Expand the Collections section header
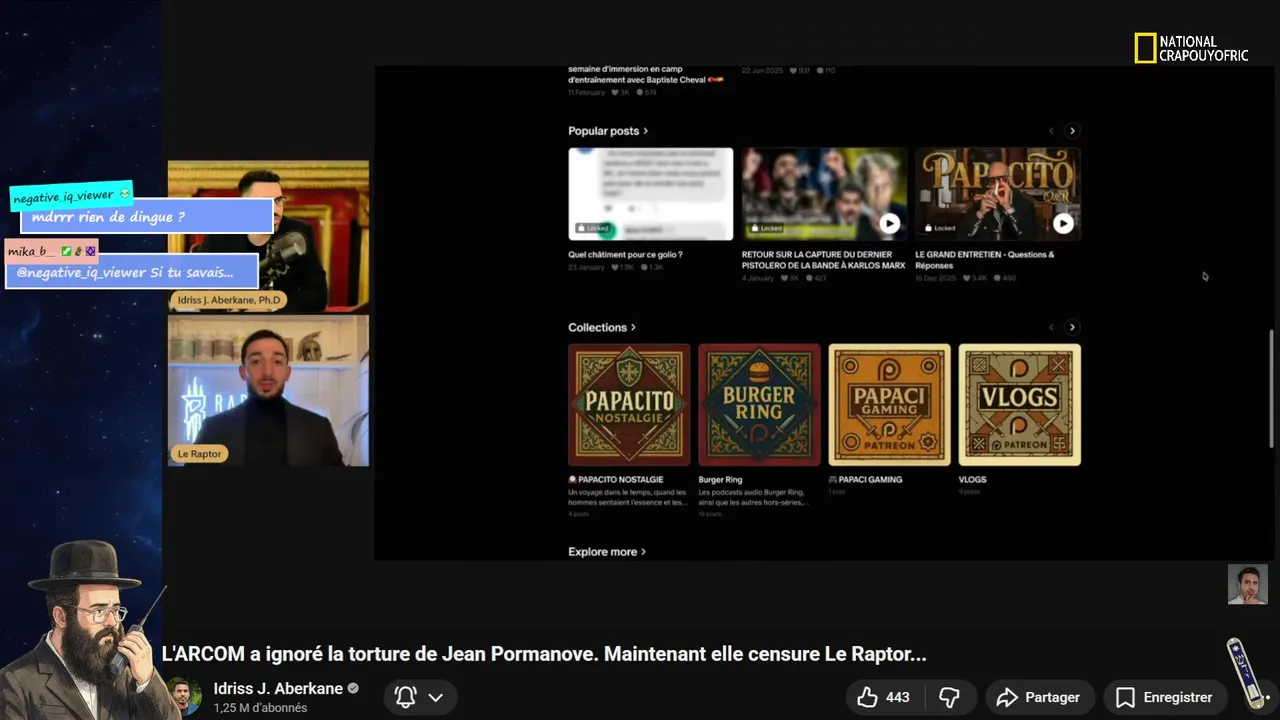Viewport: 1280px width, 720px height. (x=602, y=327)
